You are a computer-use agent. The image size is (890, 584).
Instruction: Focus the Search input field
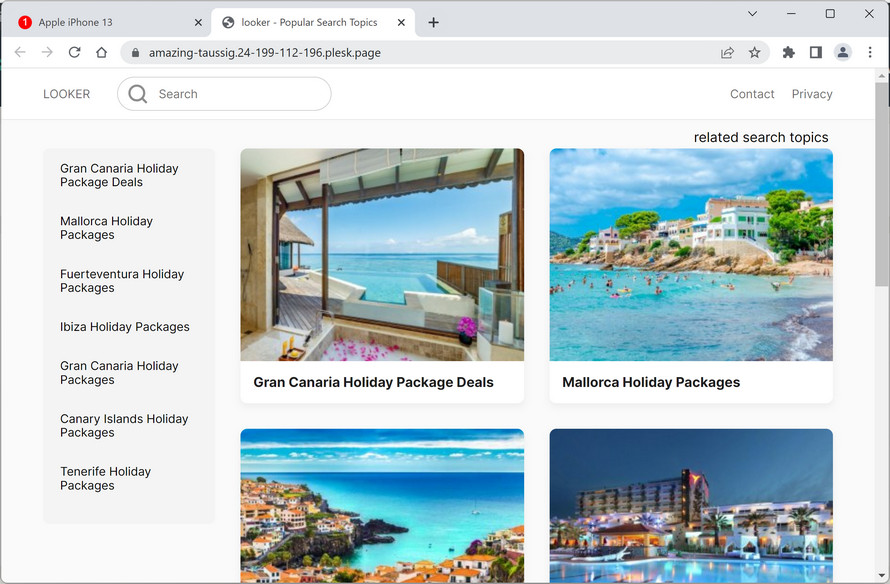224,94
